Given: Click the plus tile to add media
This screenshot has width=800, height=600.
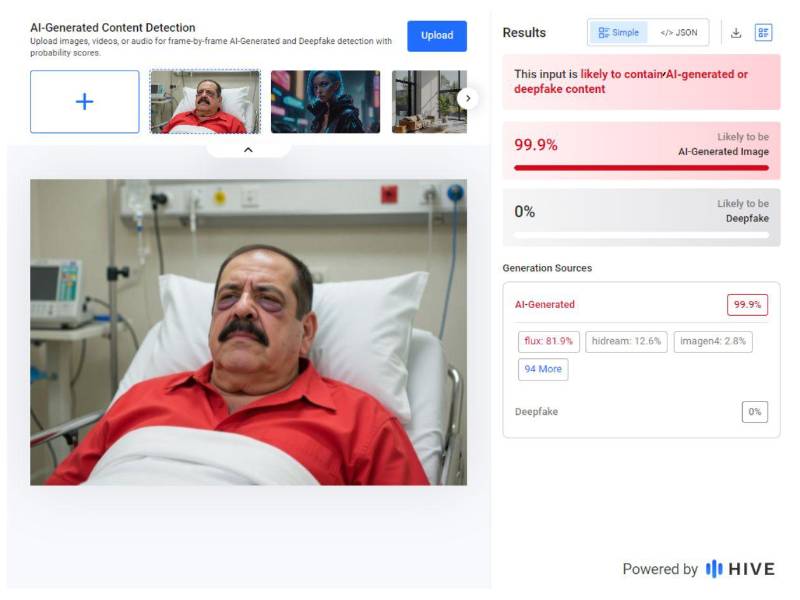Looking at the screenshot, I should [85, 102].
